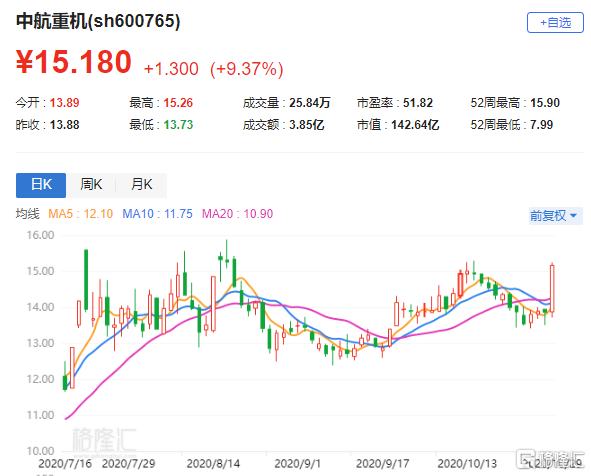Image resolution: width=591 pixels, height=476 pixels.
Task: Open the 前复权 adjustment dropdown
Action: (555, 216)
